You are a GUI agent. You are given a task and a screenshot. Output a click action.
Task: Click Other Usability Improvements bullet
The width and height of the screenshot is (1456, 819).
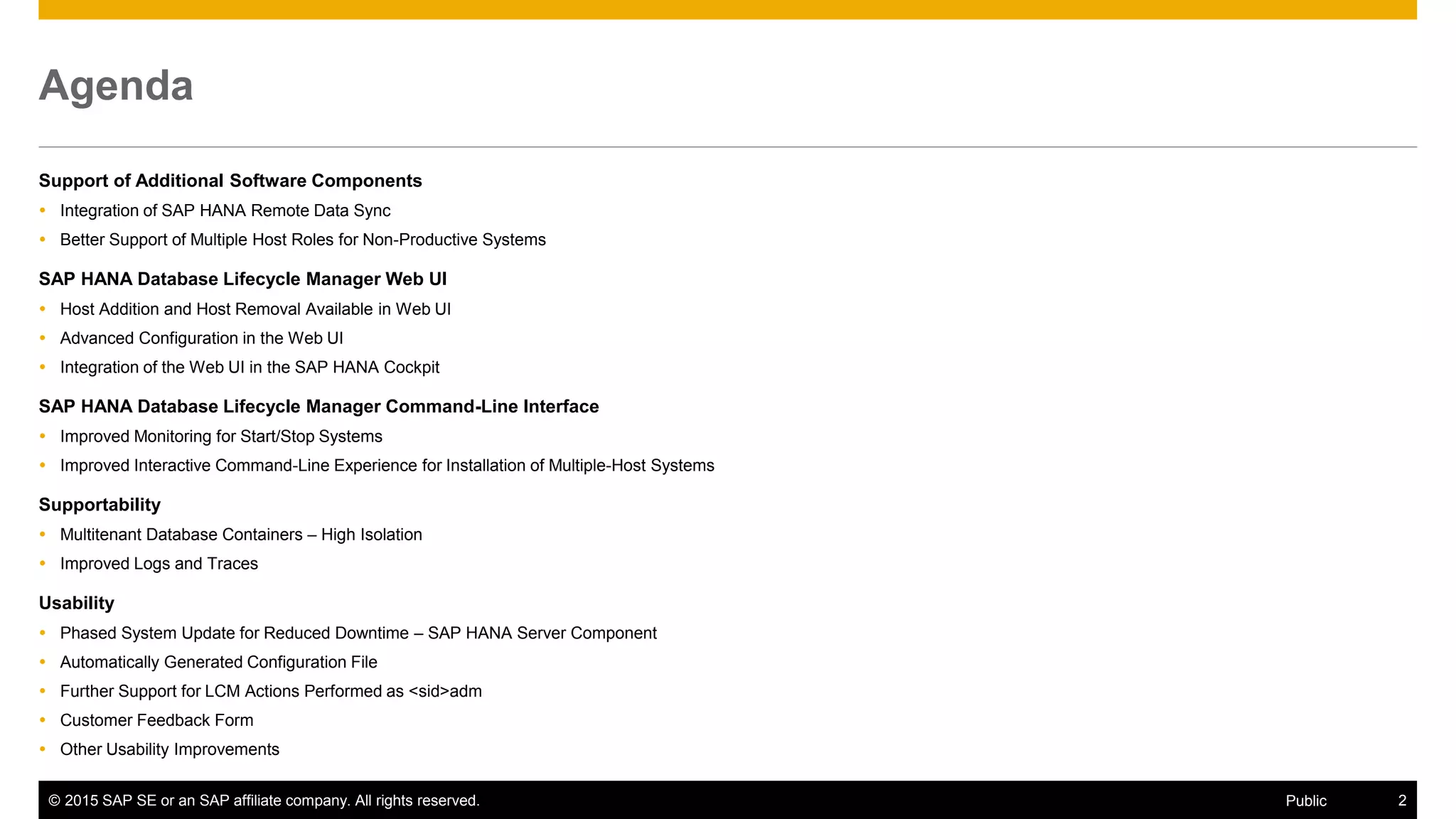[x=170, y=749]
